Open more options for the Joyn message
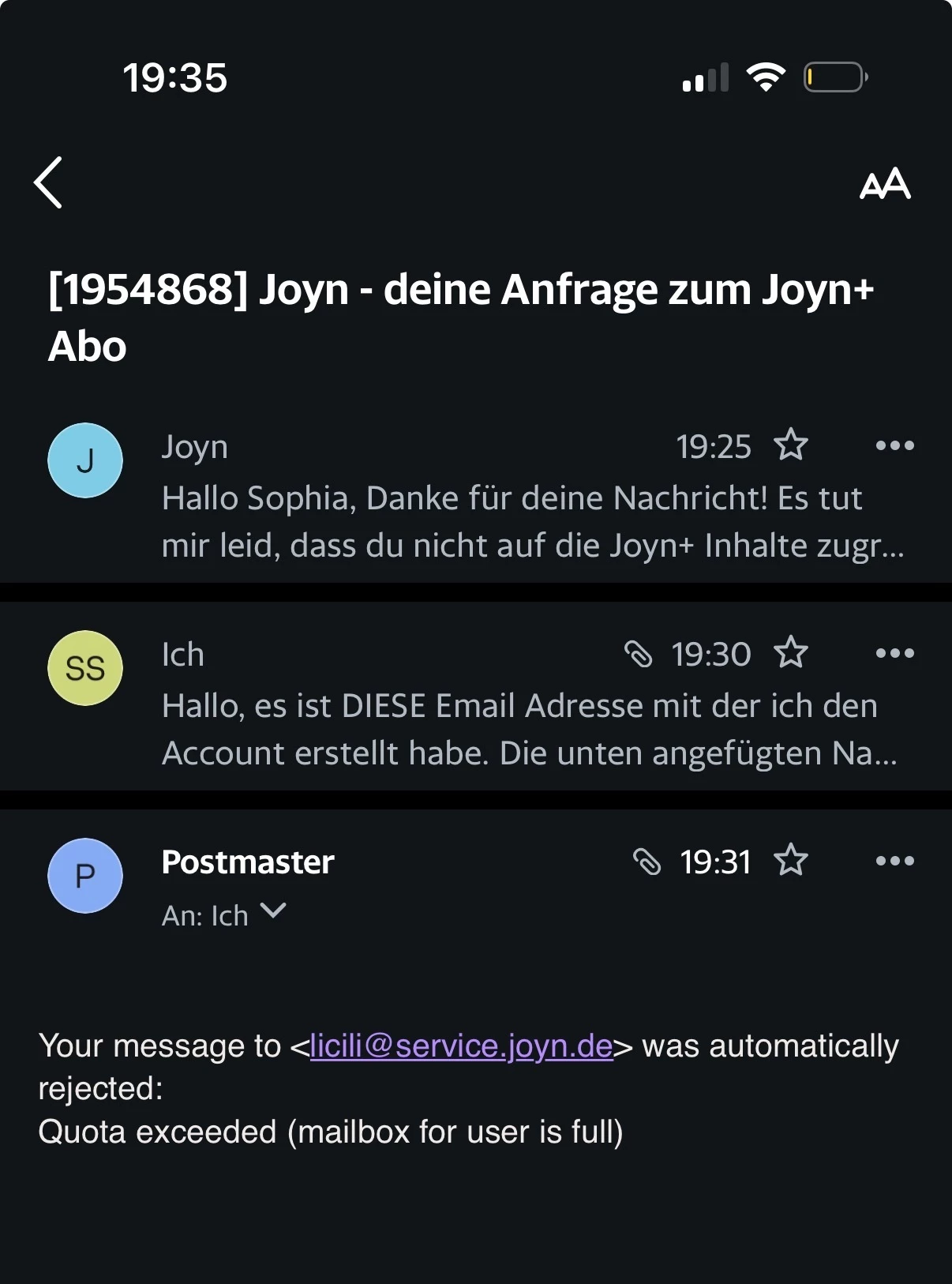The width and height of the screenshot is (952, 1284). click(x=895, y=445)
